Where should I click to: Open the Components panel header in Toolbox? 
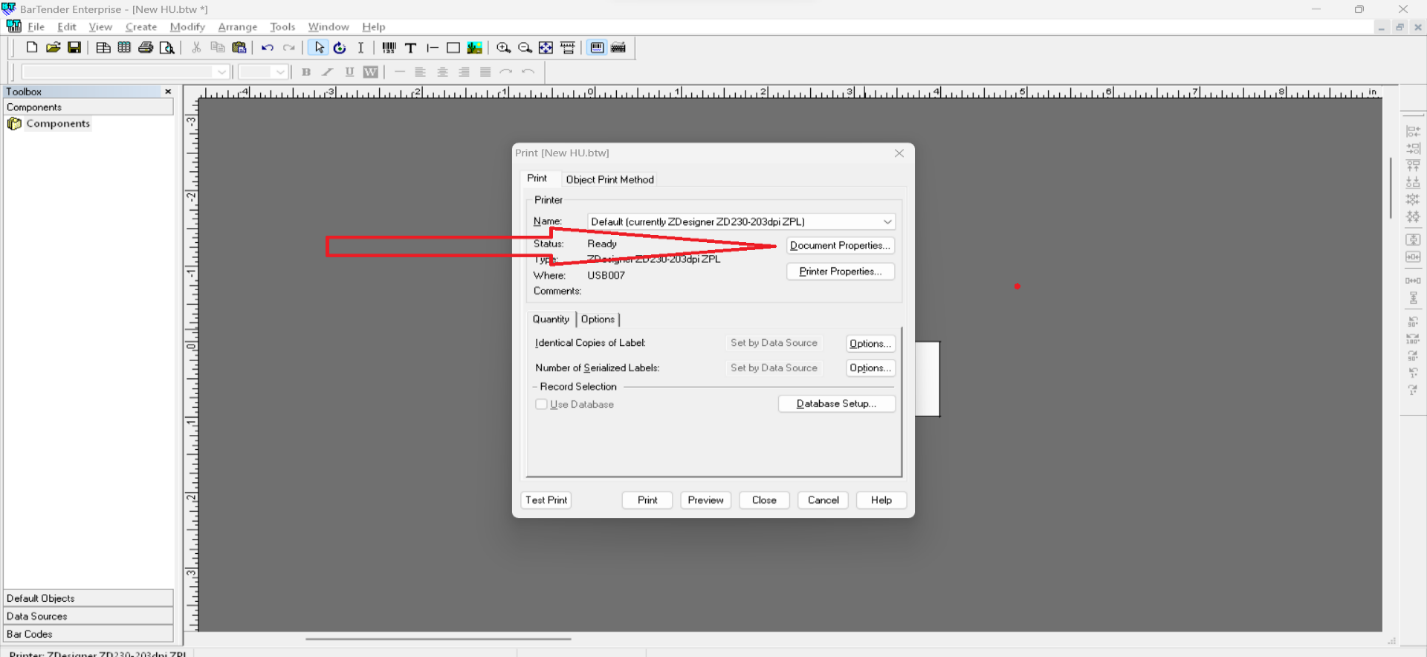pos(88,107)
